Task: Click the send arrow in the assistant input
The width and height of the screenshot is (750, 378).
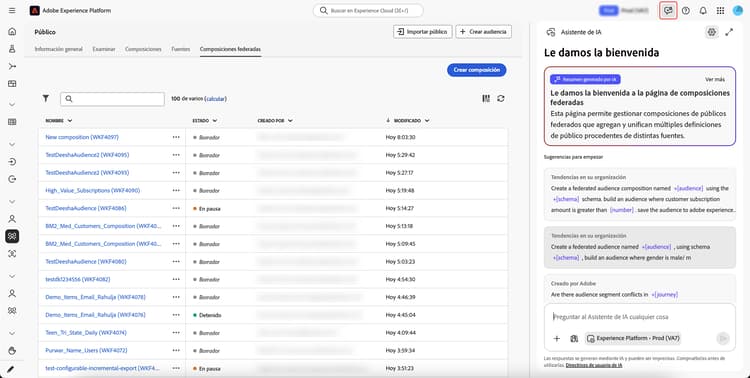Action: pyautogui.click(x=723, y=338)
